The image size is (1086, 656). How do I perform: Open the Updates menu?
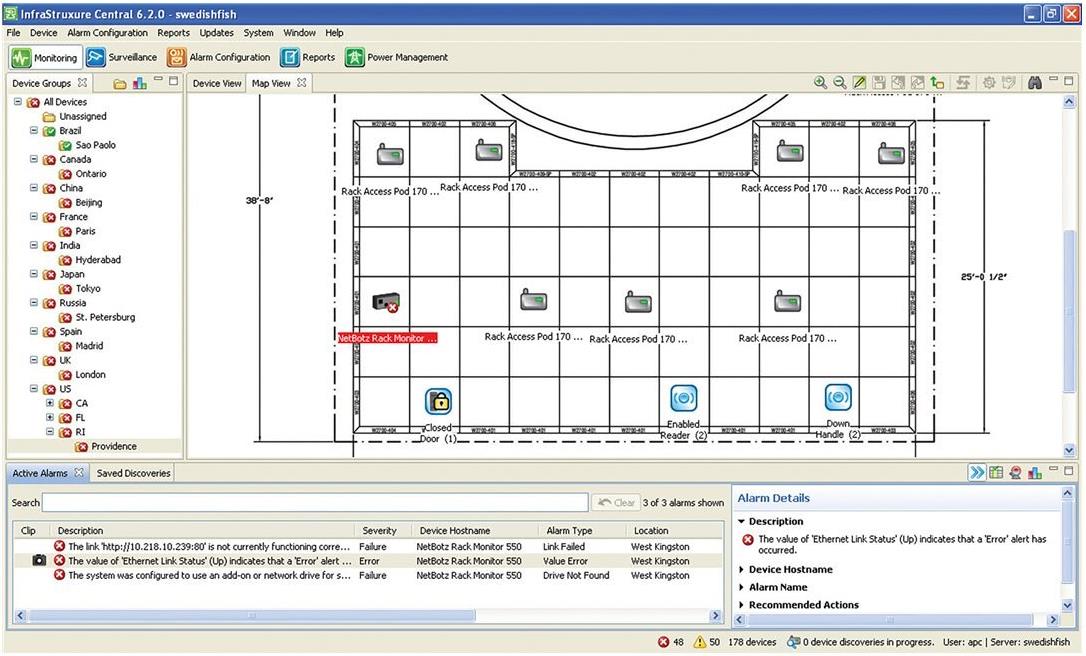click(x=217, y=33)
